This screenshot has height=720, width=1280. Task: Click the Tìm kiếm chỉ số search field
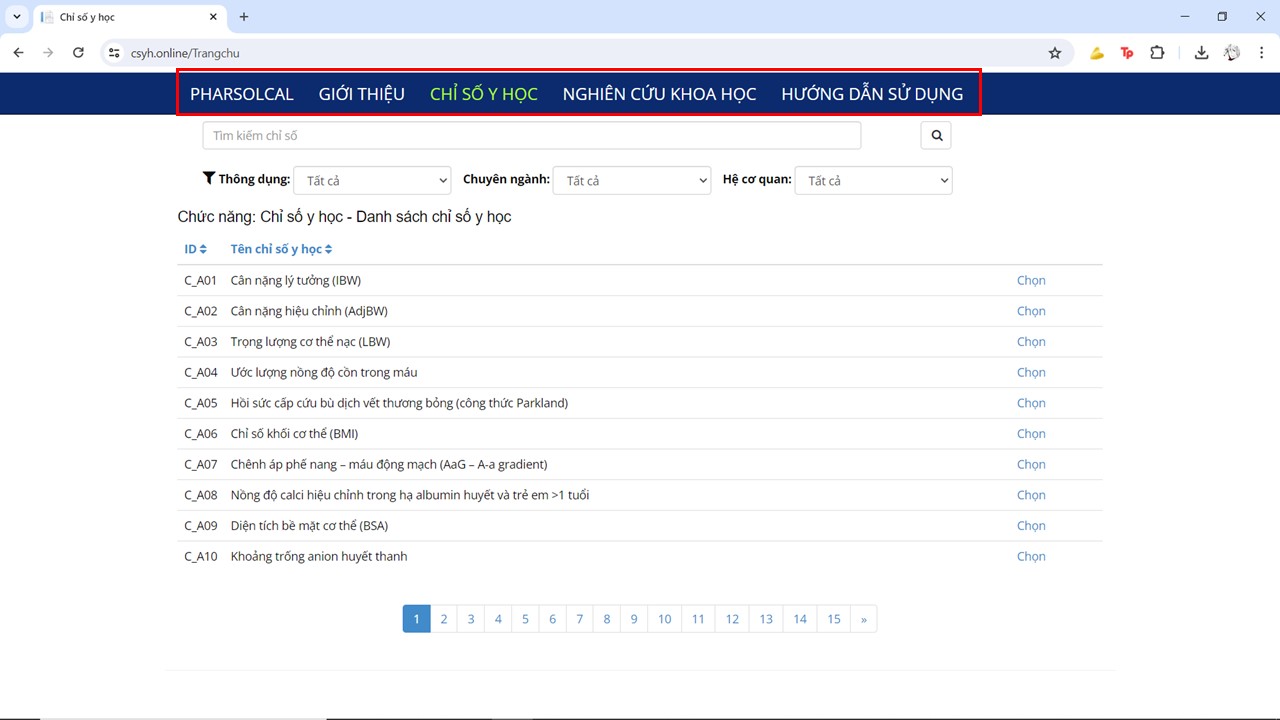point(531,135)
